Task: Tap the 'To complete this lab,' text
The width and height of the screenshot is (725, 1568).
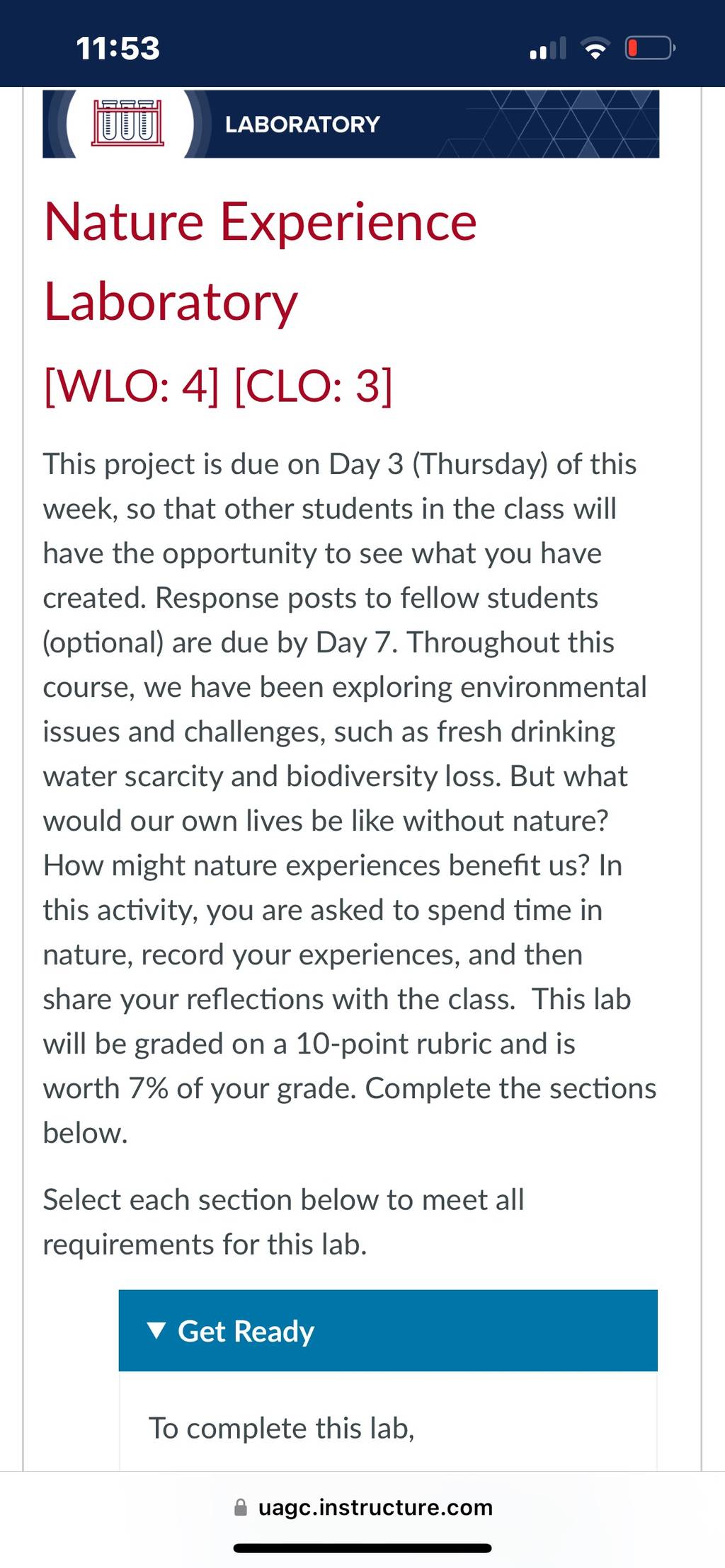Action: (x=281, y=1428)
